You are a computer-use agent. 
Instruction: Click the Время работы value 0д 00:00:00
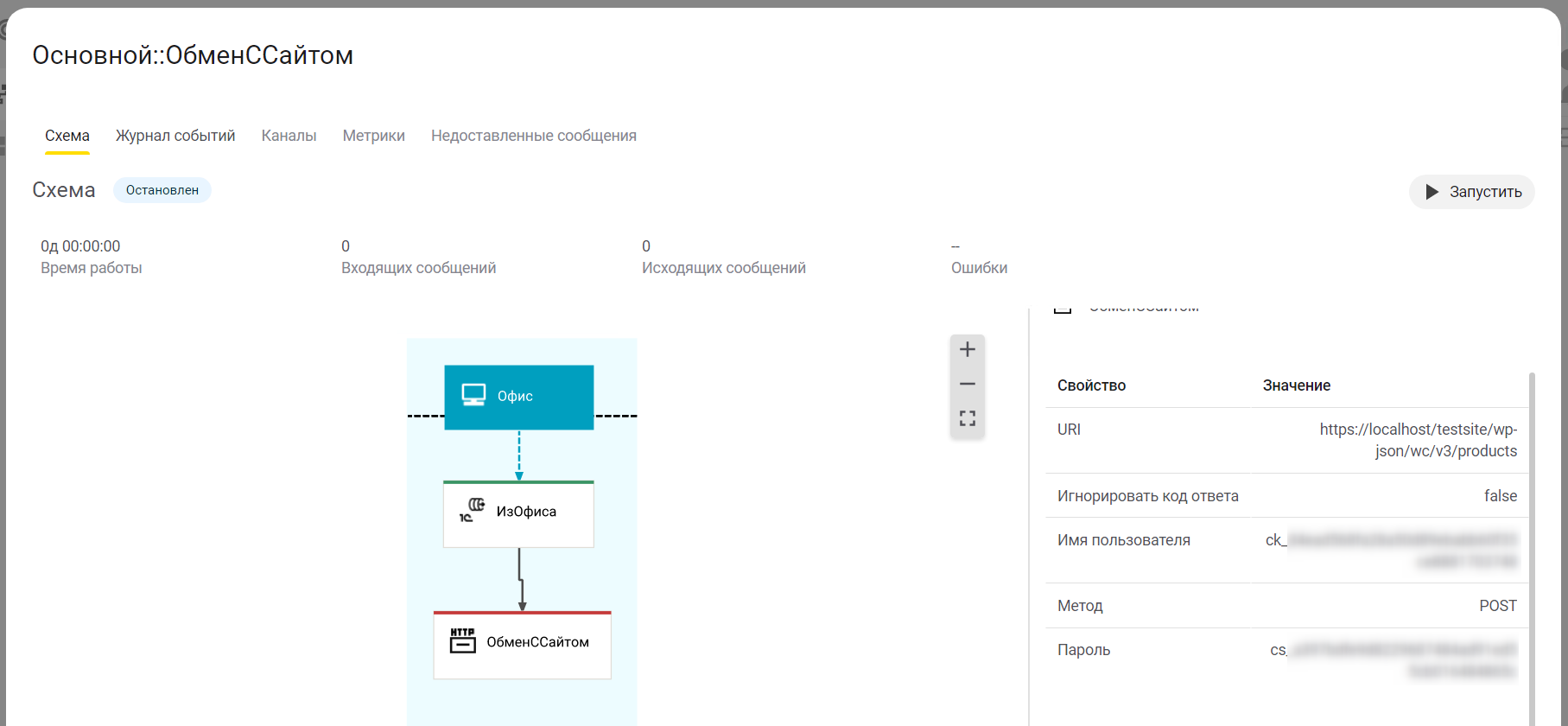pos(80,246)
